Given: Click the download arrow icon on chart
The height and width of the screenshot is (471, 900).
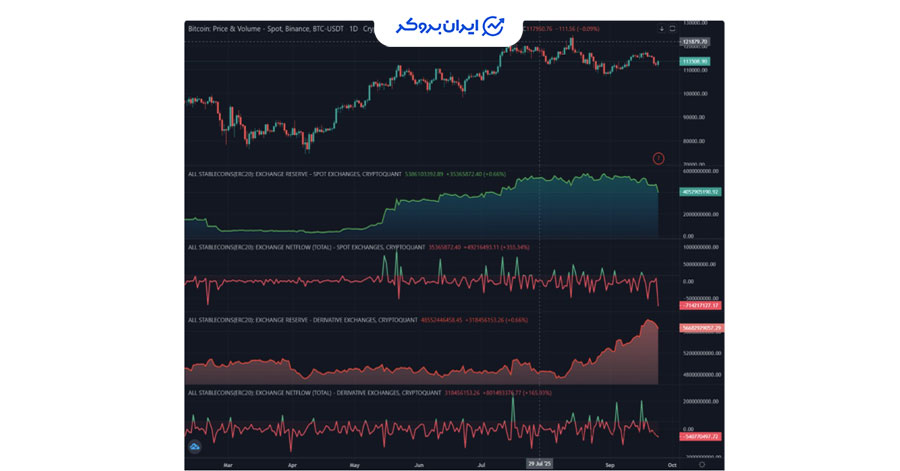Looking at the screenshot, I should pos(662,29).
